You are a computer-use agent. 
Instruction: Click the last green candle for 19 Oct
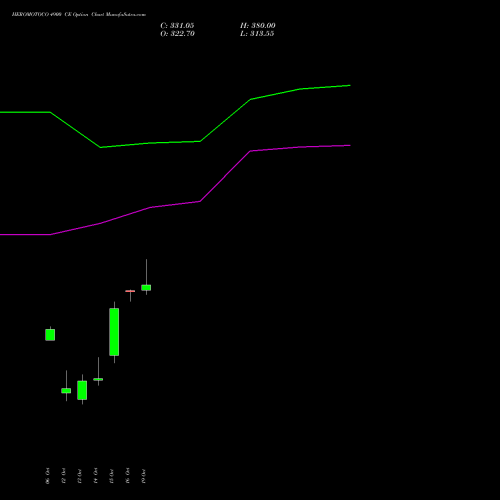[x=146, y=288]
